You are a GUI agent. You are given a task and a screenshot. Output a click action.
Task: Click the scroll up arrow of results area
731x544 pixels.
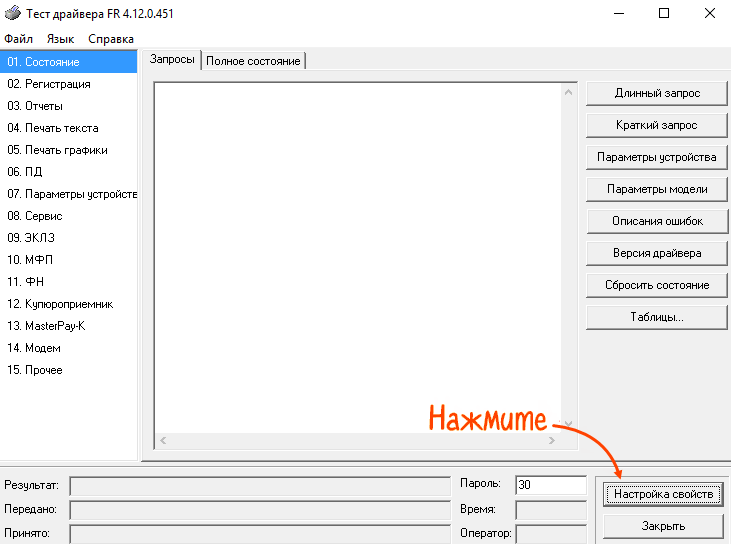pos(569,93)
